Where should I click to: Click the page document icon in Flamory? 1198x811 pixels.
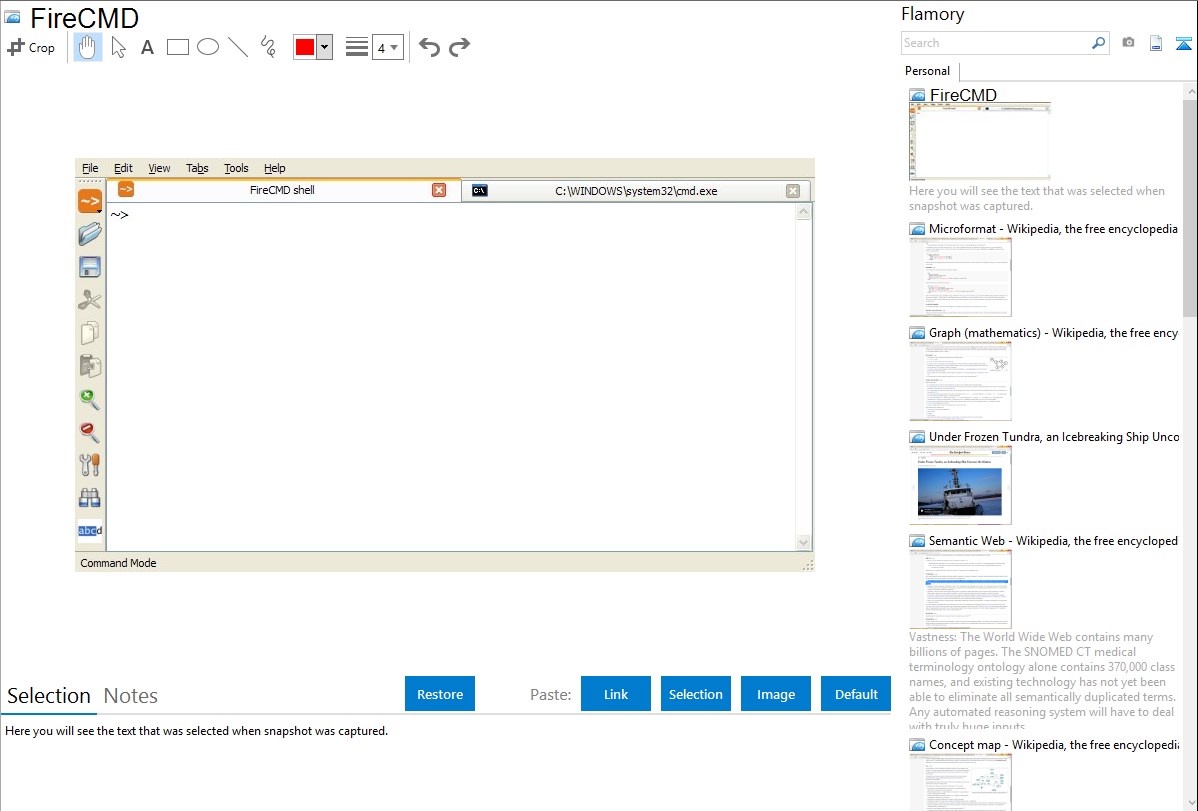[1156, 43]
